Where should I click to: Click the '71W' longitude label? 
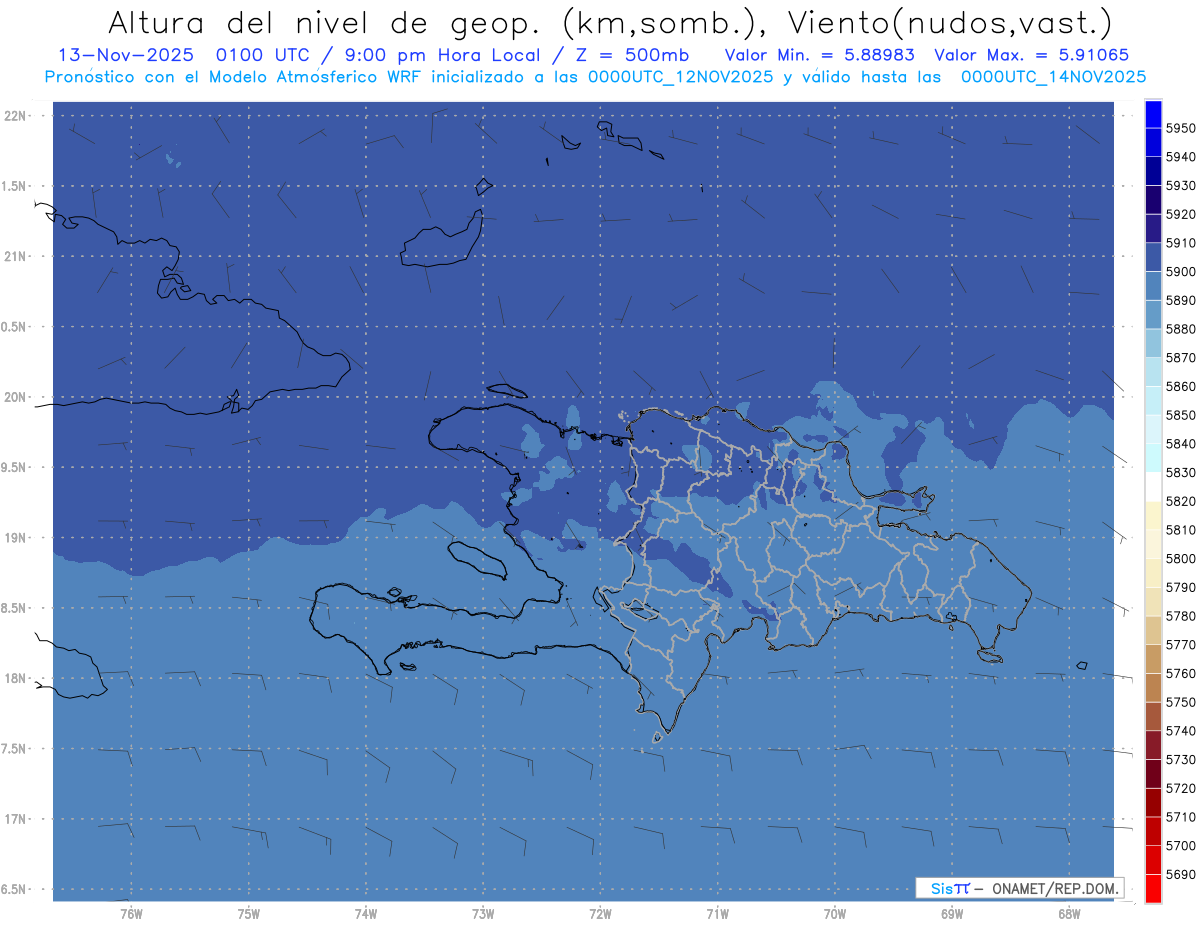[x=717, y=914]
